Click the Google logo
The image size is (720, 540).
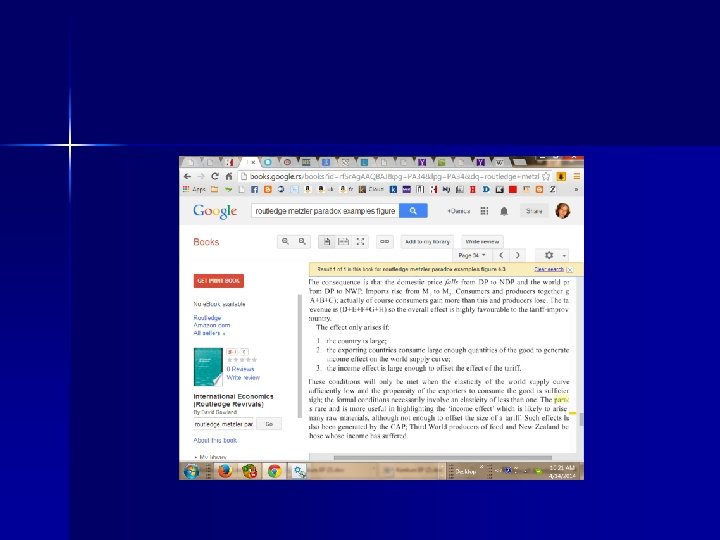[x=215, y=211]
